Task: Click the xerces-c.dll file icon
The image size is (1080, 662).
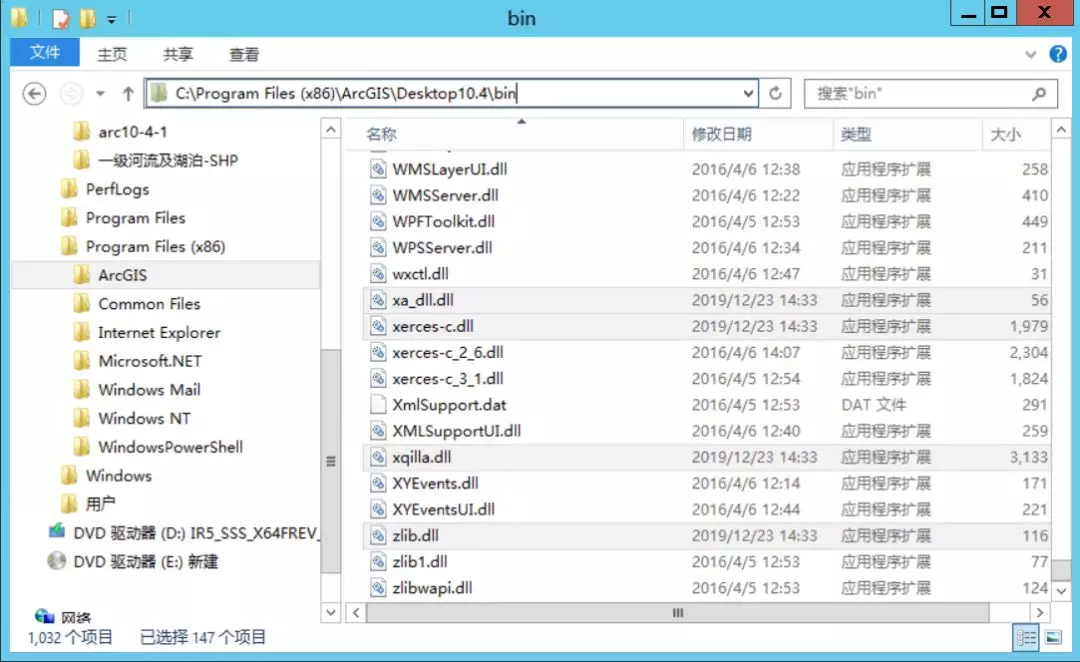Action: pos(377,327)
